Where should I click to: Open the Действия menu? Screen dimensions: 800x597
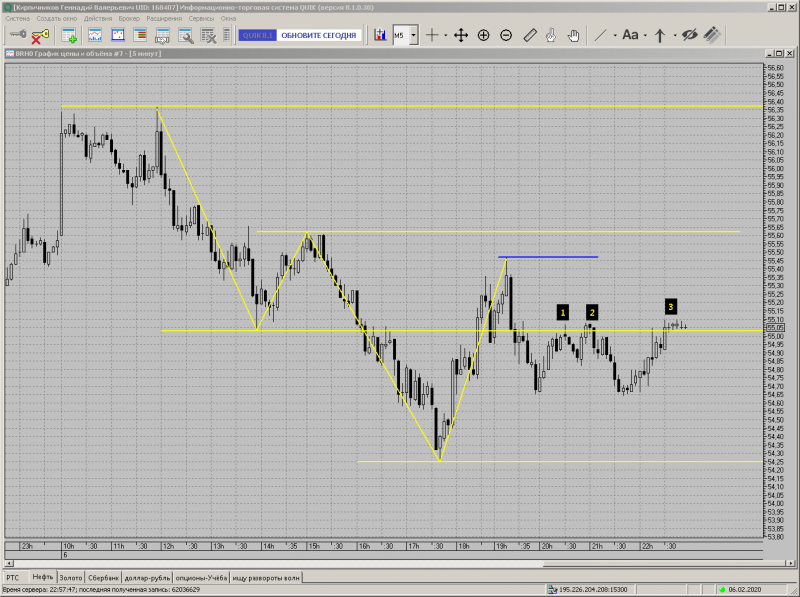pyautogui.click(x=98, y=18)
